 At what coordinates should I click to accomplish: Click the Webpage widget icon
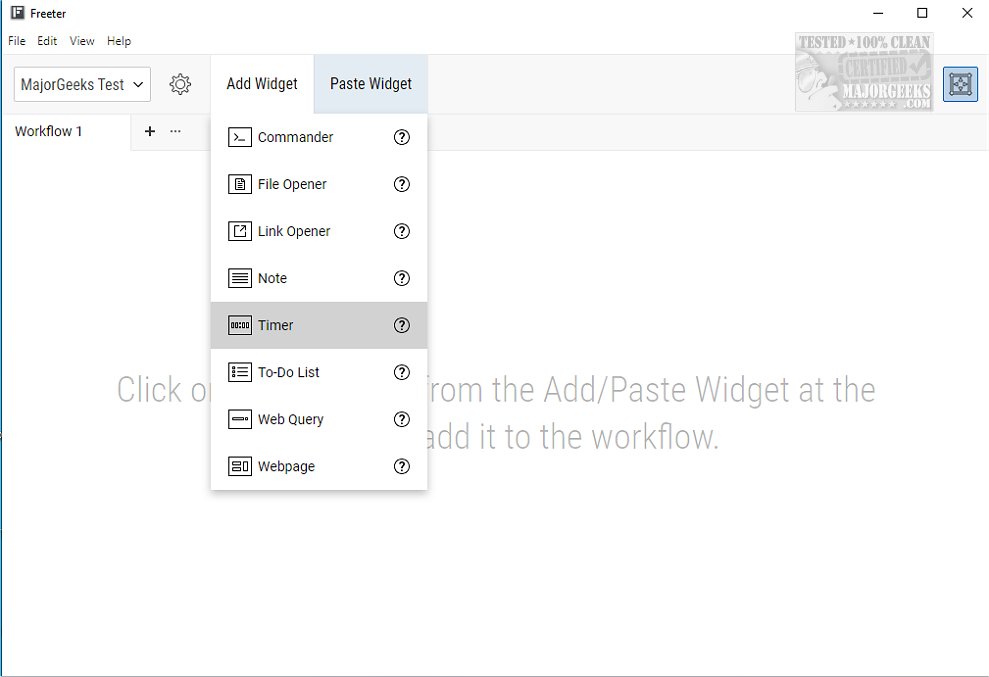[x=239, y=467]
